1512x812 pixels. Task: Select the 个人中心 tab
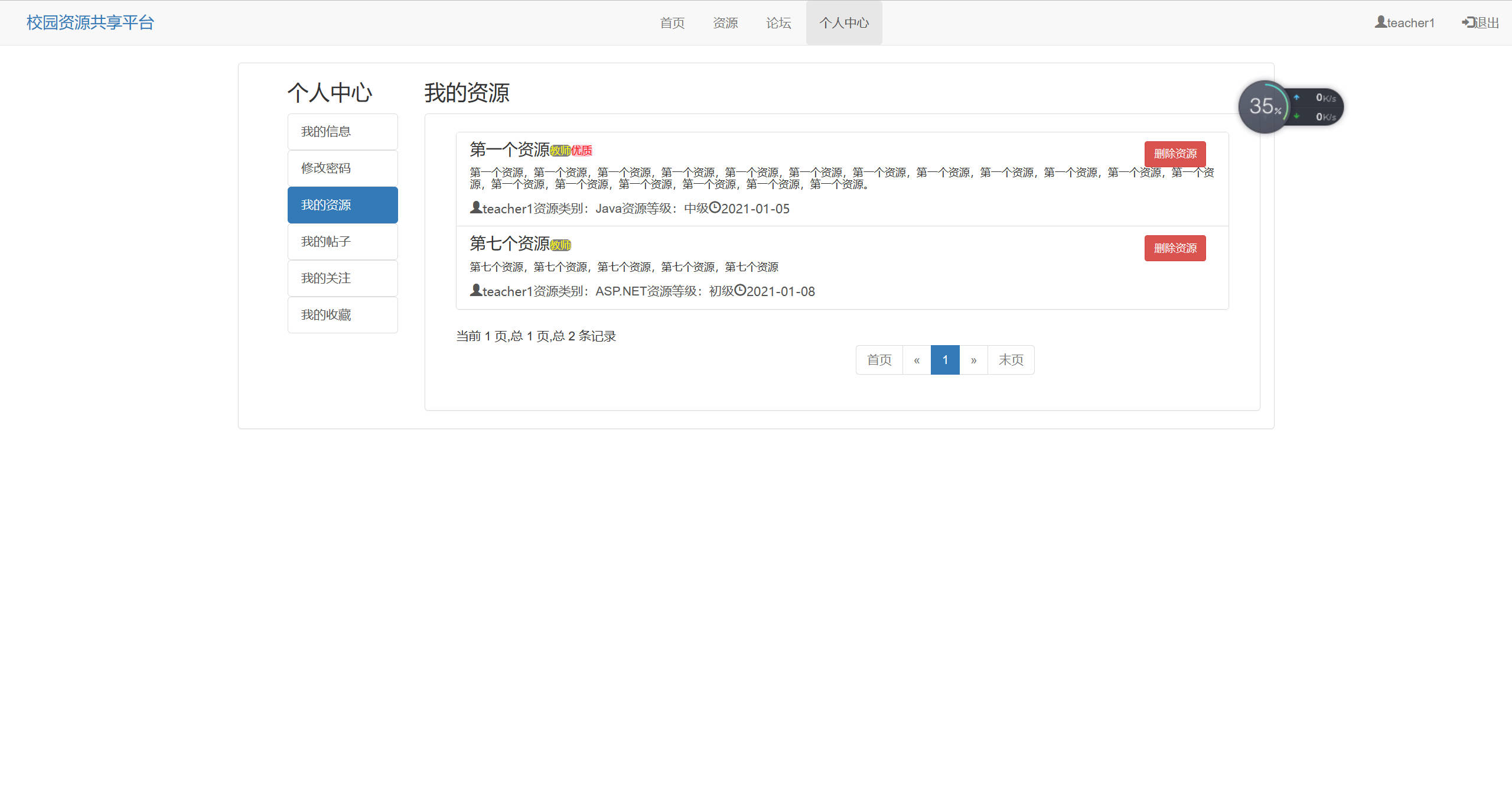tap(844, 22)
